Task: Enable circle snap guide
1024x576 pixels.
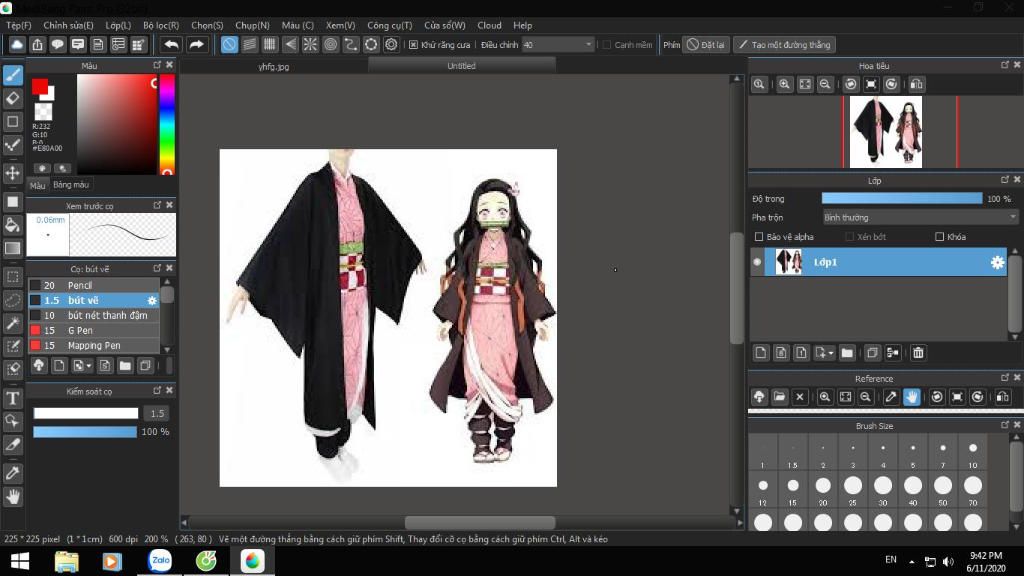Action: click(x=330, y=44)
